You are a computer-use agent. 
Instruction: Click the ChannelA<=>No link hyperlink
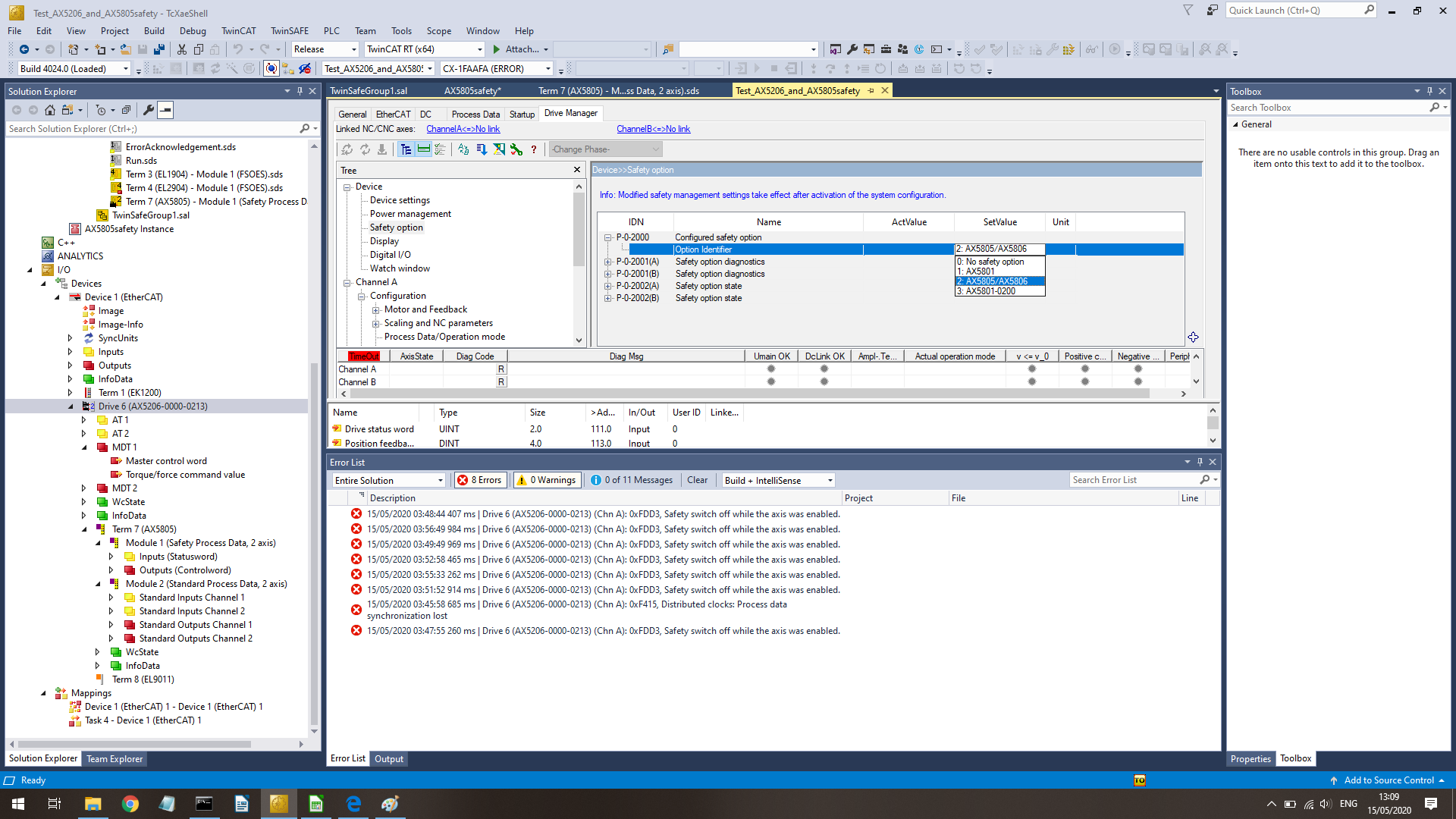[463, 129]
